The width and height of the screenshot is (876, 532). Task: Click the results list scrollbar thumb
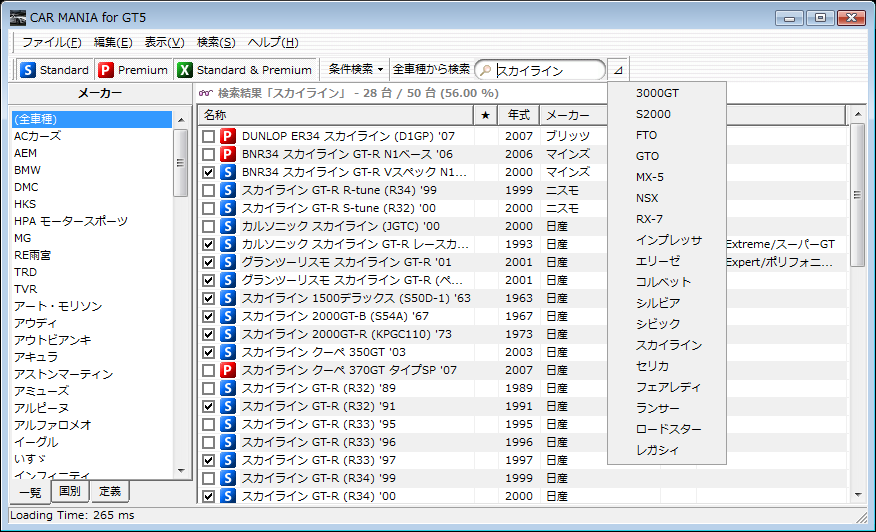tap(857, 195)
